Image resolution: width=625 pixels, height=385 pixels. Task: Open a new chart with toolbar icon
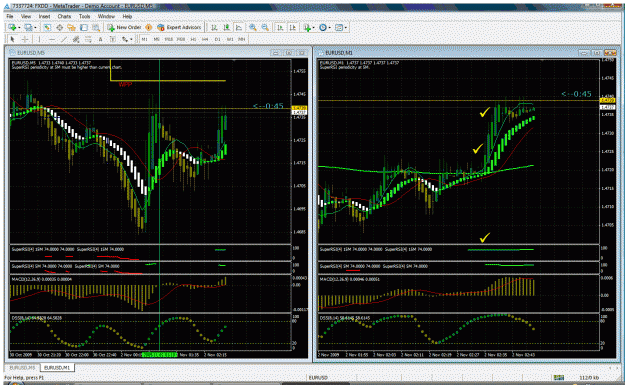click(x=12, y=27)
